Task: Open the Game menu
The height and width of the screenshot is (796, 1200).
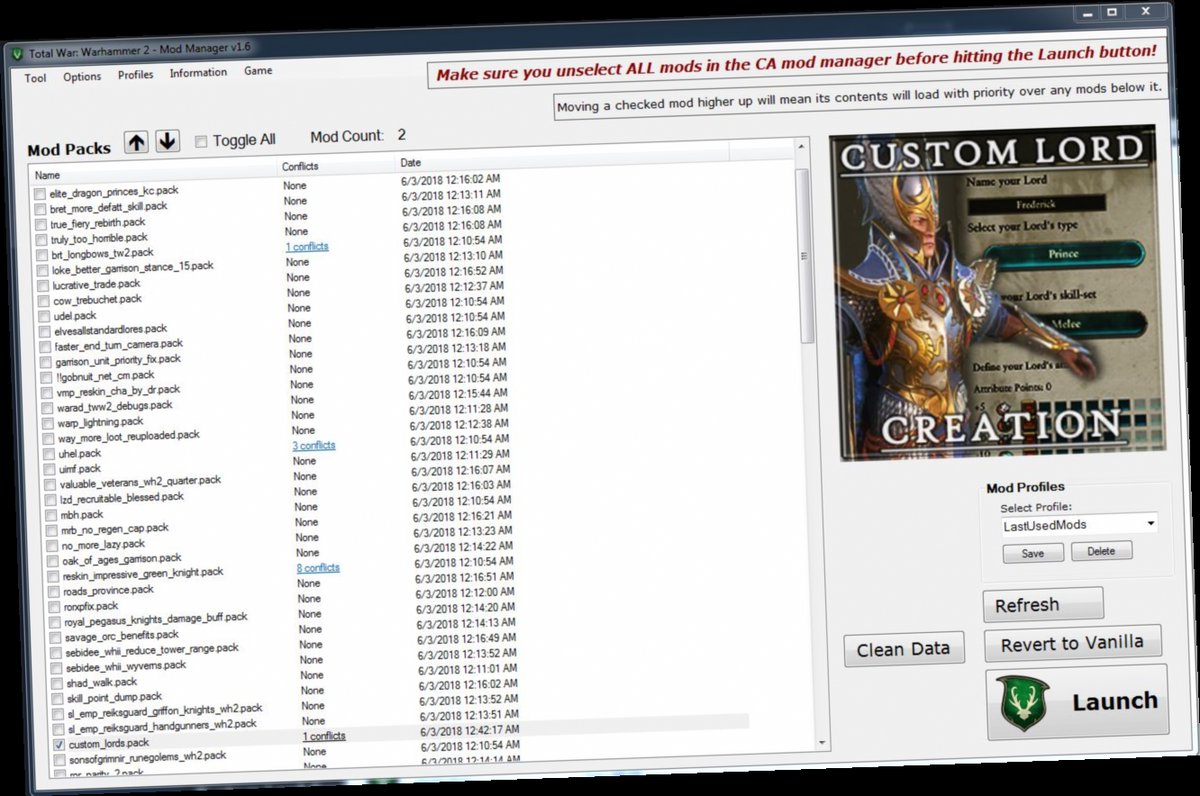Action: tap(258, 71)
